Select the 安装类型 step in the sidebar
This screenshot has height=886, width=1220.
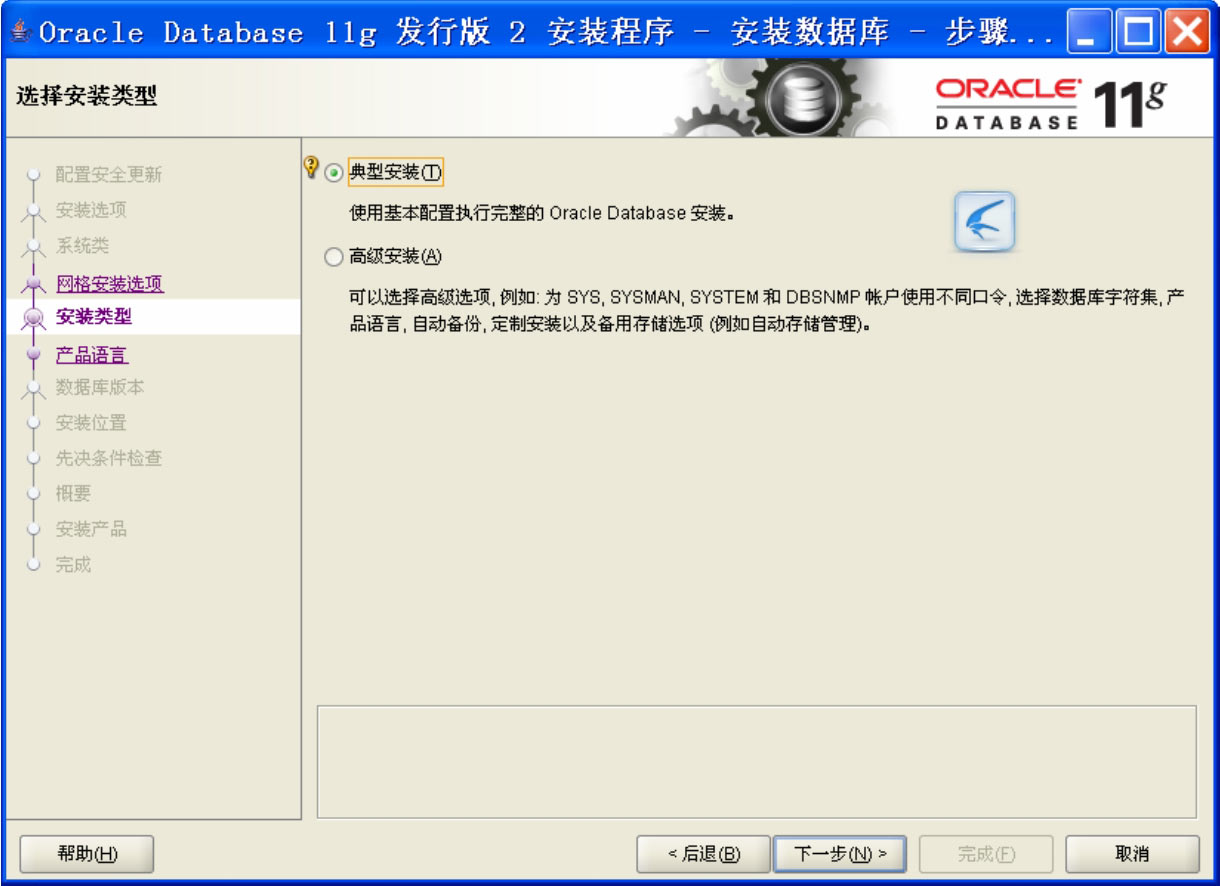click(x=94, y=318)
